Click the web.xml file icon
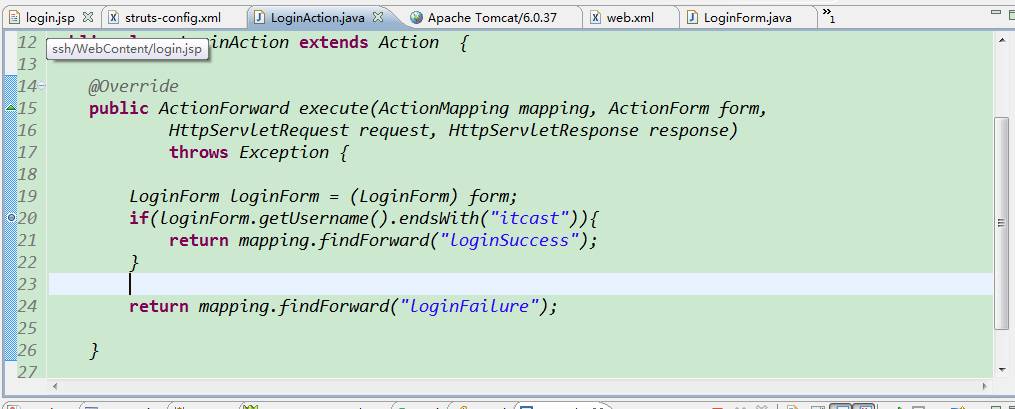This screenshot has width=1015, height=409. click(x=595, y=18)
